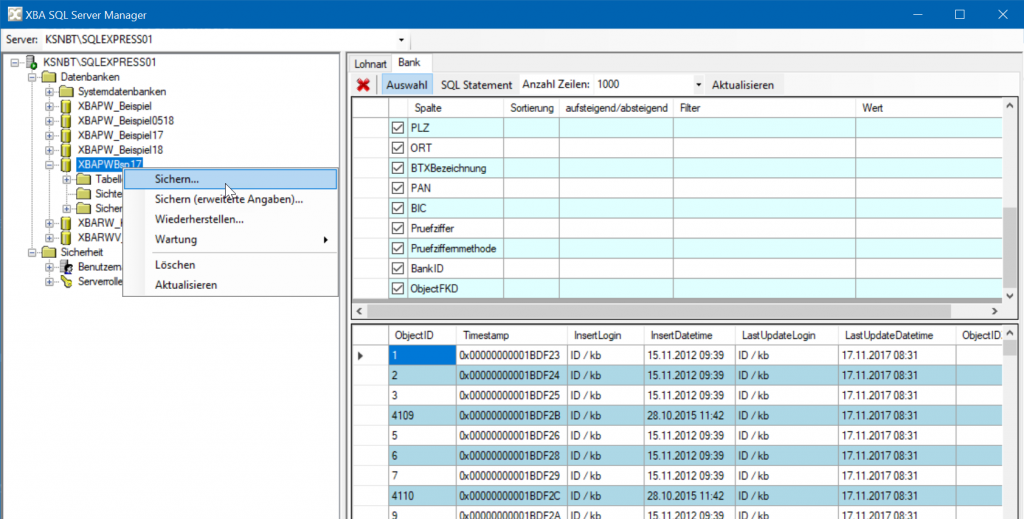Click the XBAPW_Beispiel database icon
1024x519 pixels.
click(x=67, y=106)
